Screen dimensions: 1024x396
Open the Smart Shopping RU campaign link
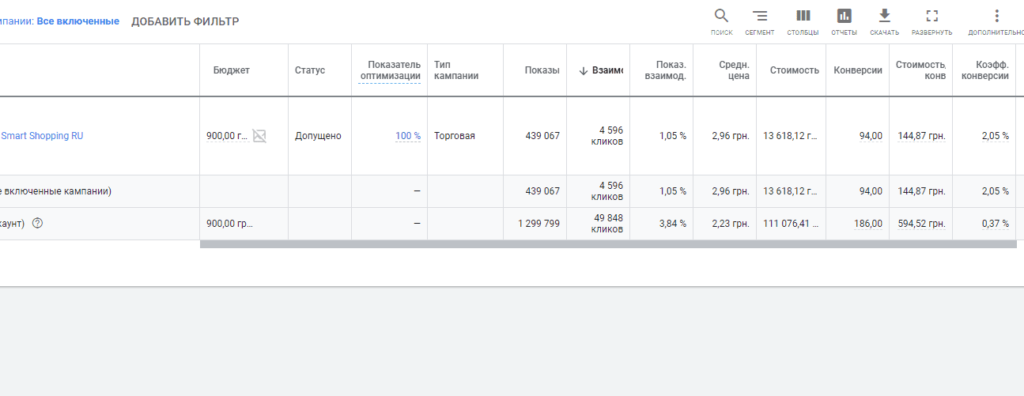tap(42, 136)
